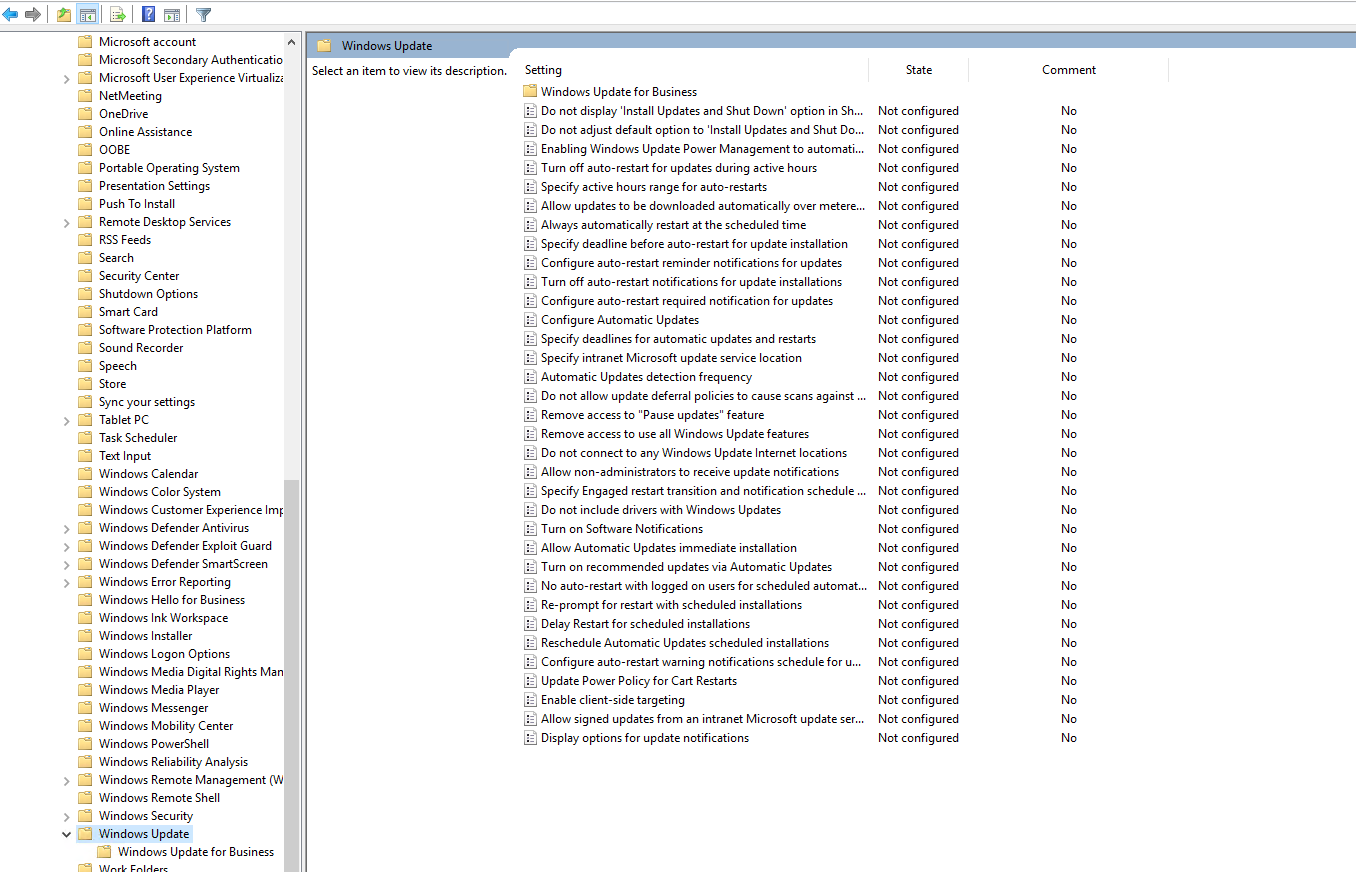1356x872 pixels.
Task: Select 'Turn on recommended updates via Automatic Updates'
Action: tap(686, 567)
